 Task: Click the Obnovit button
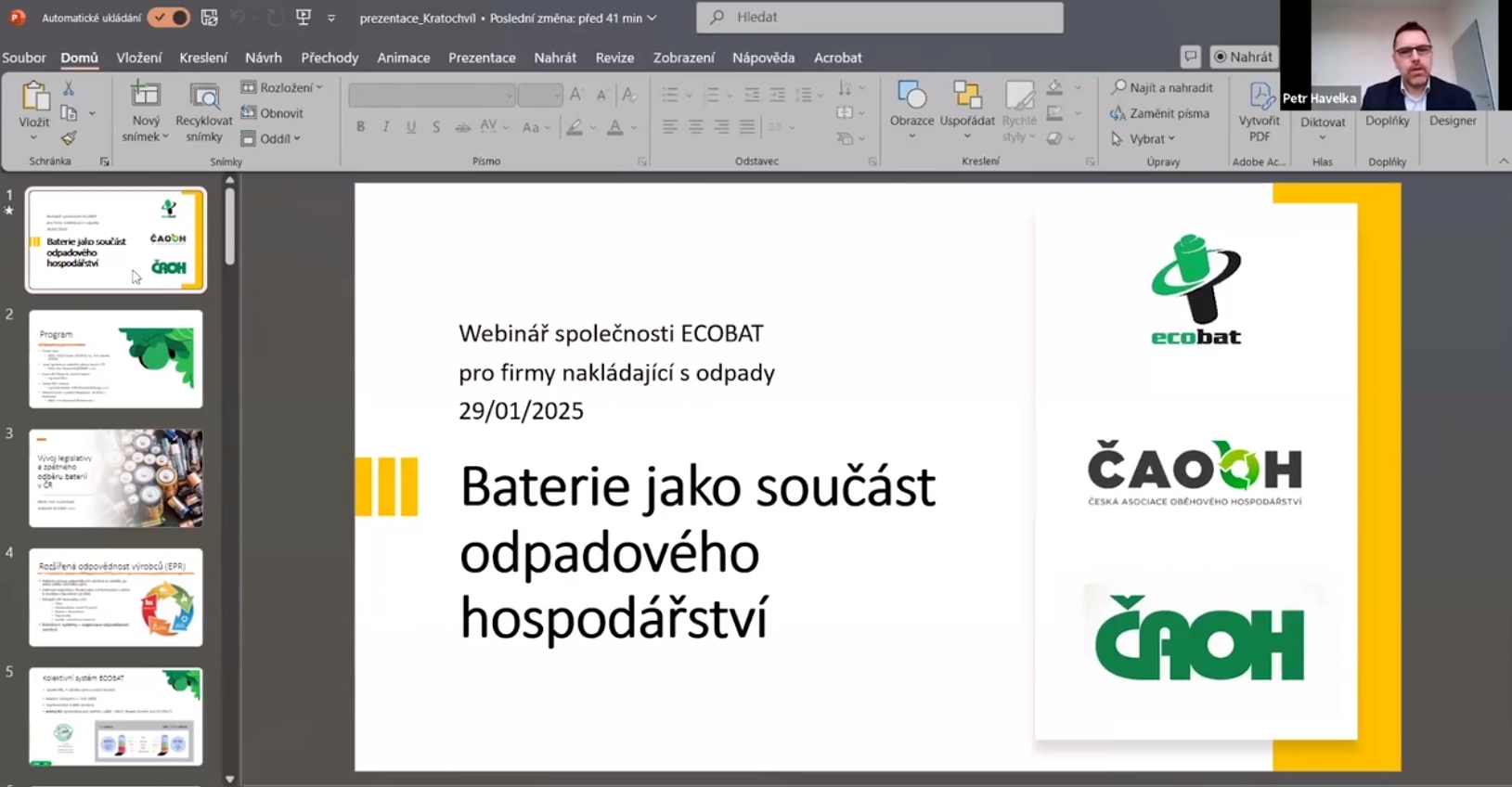pyautogui.click(x=272, y=113)
